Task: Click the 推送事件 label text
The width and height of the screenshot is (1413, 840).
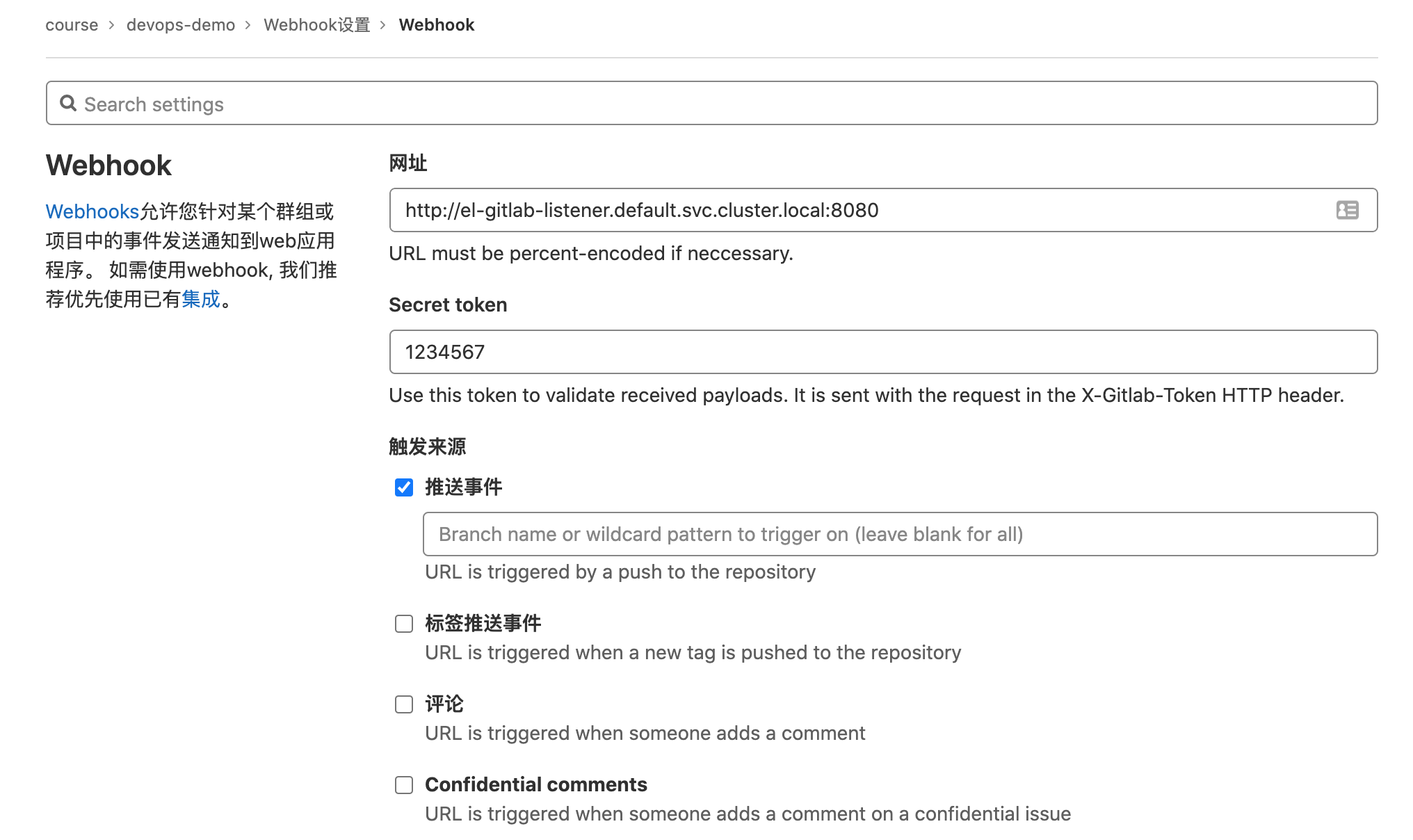Action: (x=464, y=487)
